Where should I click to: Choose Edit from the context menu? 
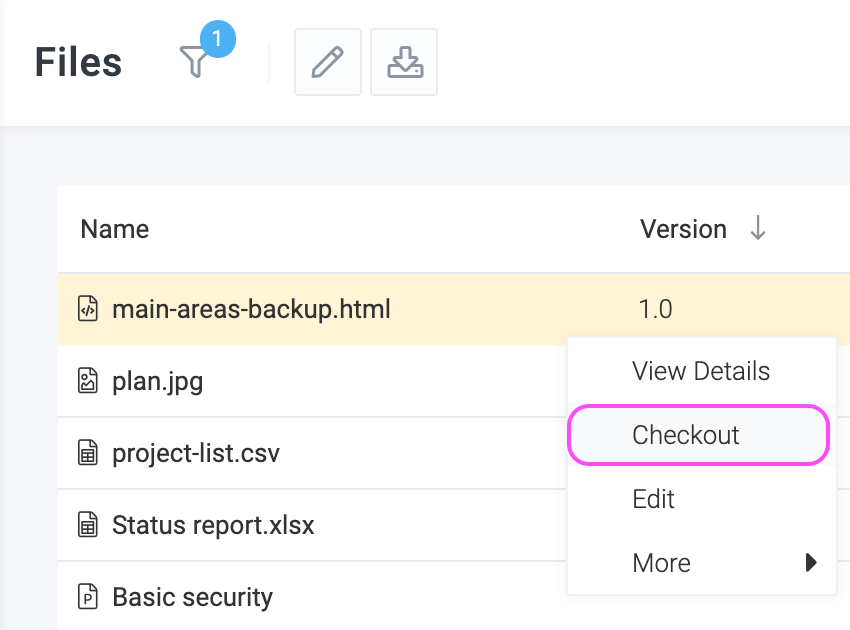pos(701,499)
